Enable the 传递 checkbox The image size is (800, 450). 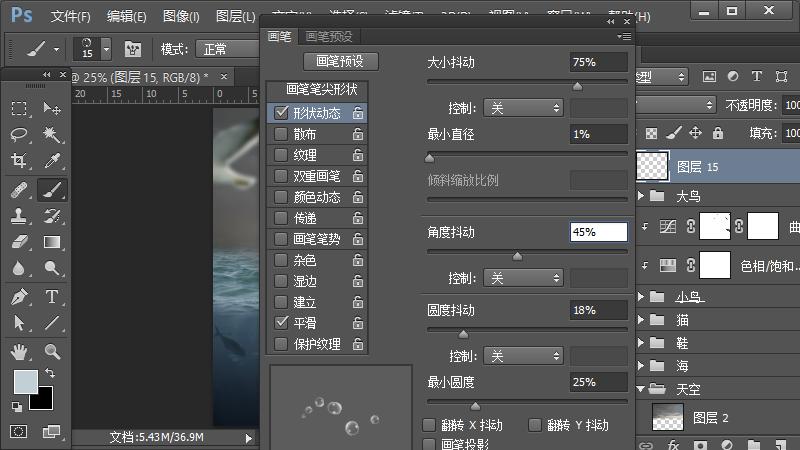pyautogui.click(x=281, y=218)
